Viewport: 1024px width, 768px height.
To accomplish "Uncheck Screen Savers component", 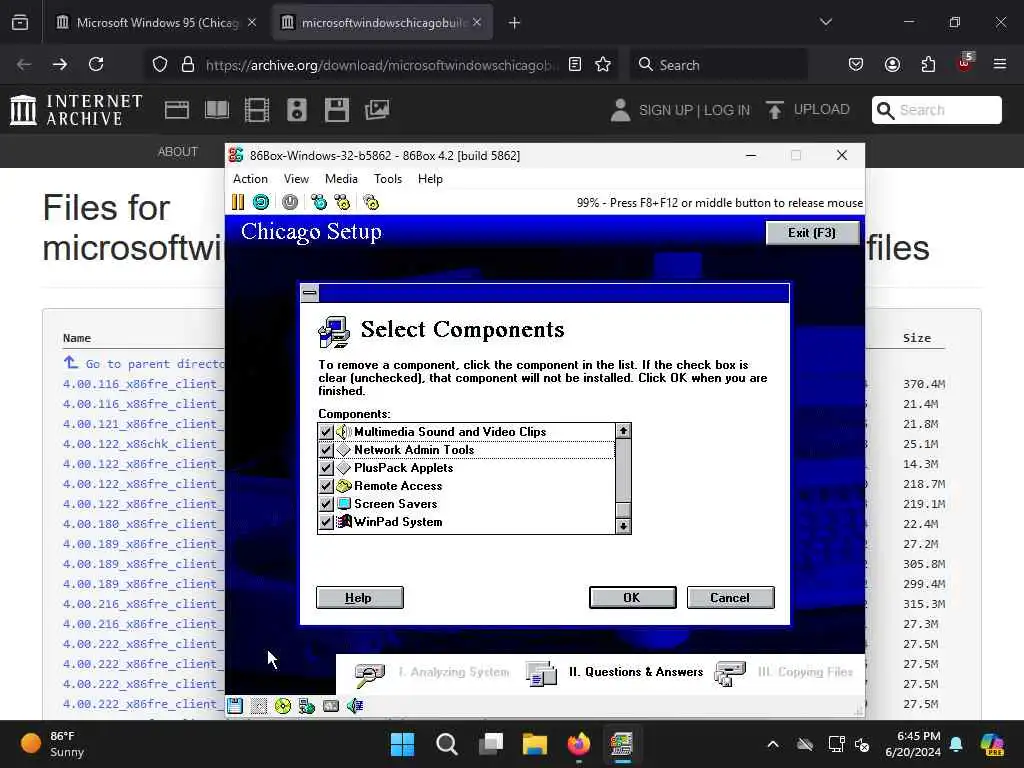I will 326,504.
